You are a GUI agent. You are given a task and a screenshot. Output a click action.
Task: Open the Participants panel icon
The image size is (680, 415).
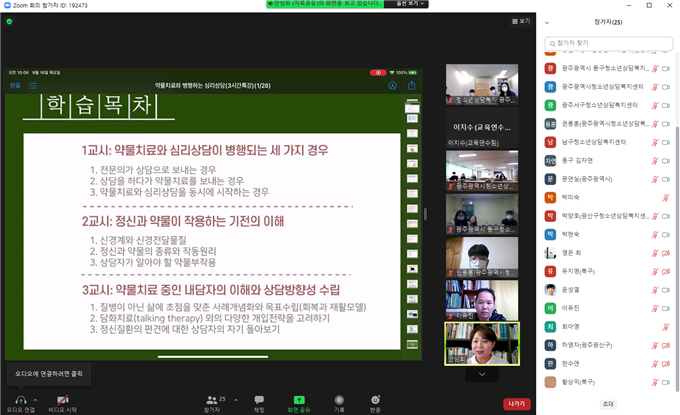coord(211,398)
